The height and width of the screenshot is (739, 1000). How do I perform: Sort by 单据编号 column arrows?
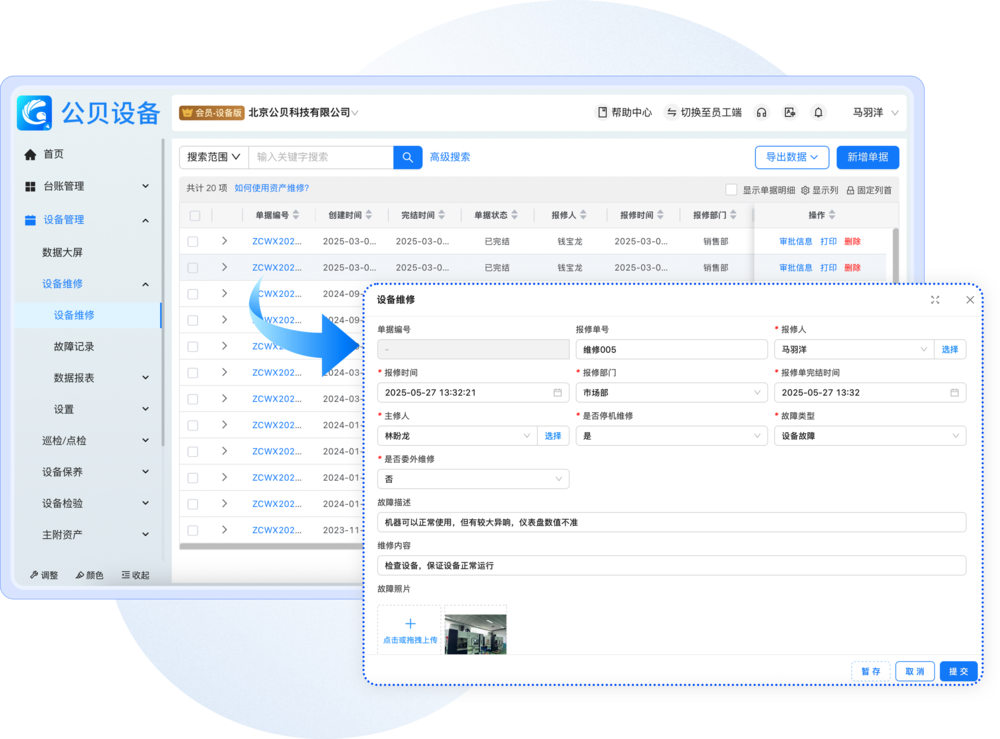296,215
